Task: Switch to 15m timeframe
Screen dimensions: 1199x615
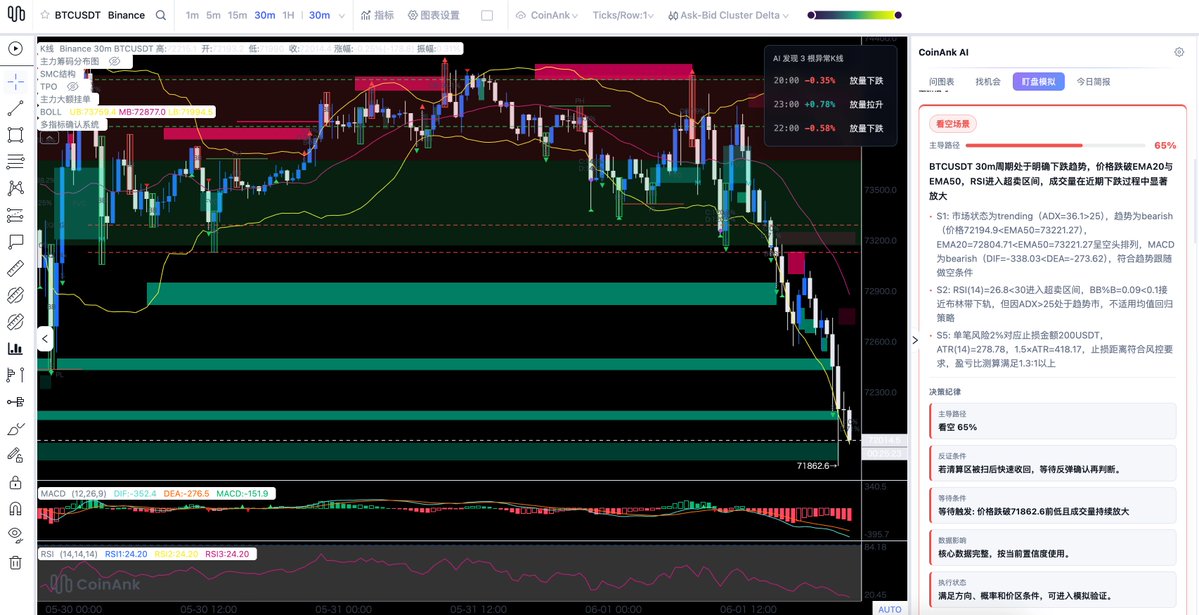Action: point(238,15)
